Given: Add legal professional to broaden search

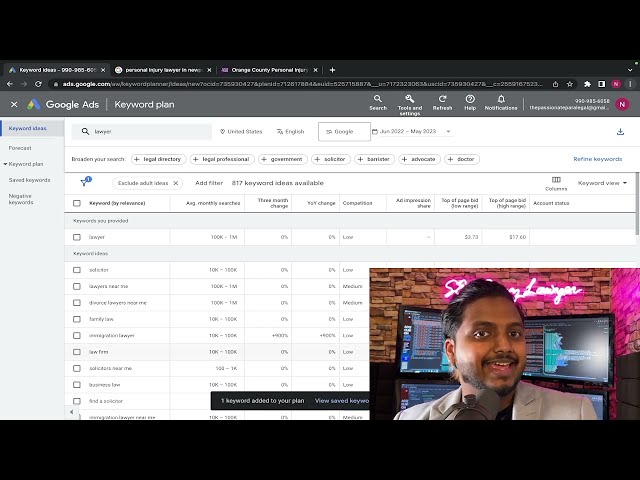Looking at the screenshot, I should click(x=222, y=159).
